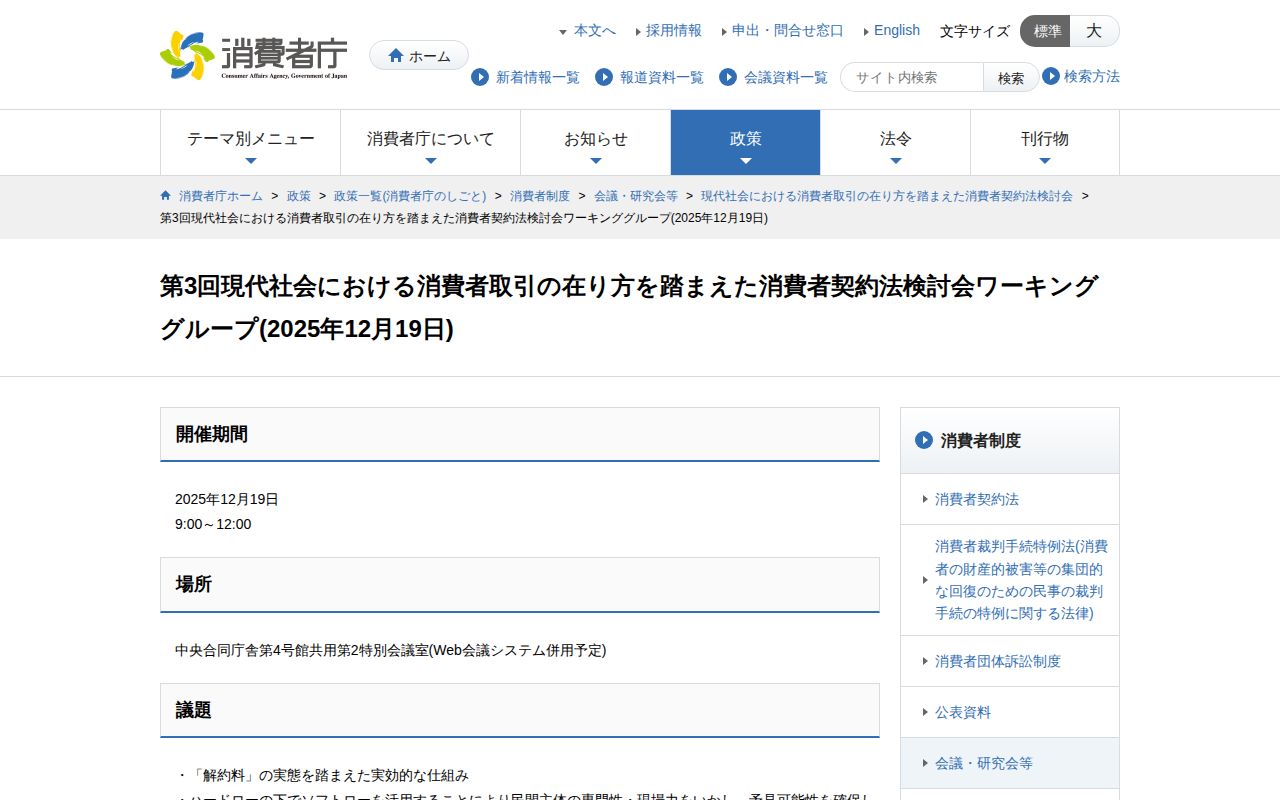This screenshot has height=800, width=1280.
Task: Go to 消費者庁ホーム breadcrumb
Action: pyautogui.click(x=221, y=196)
